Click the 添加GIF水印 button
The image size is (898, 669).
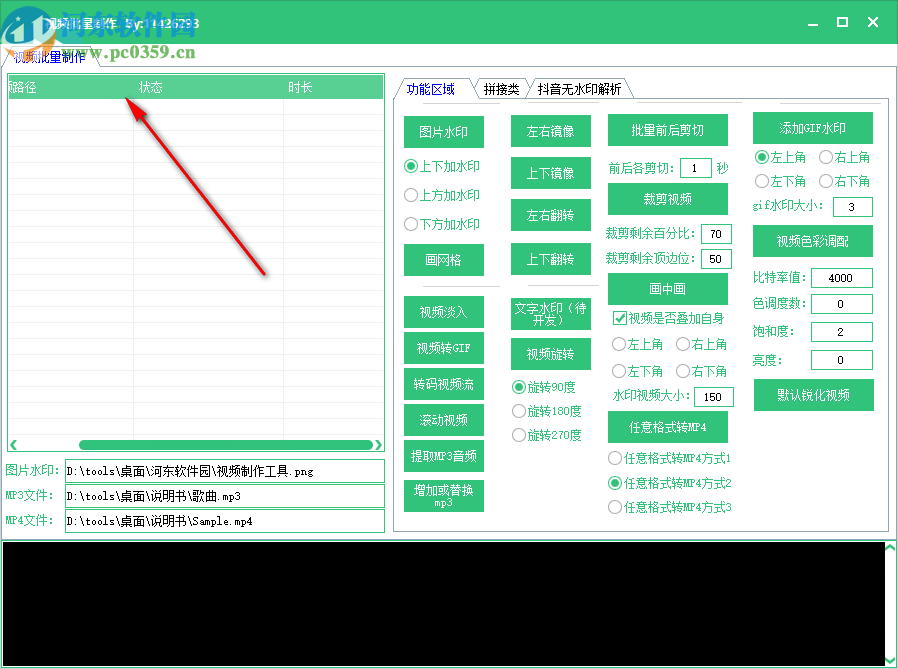813,128
